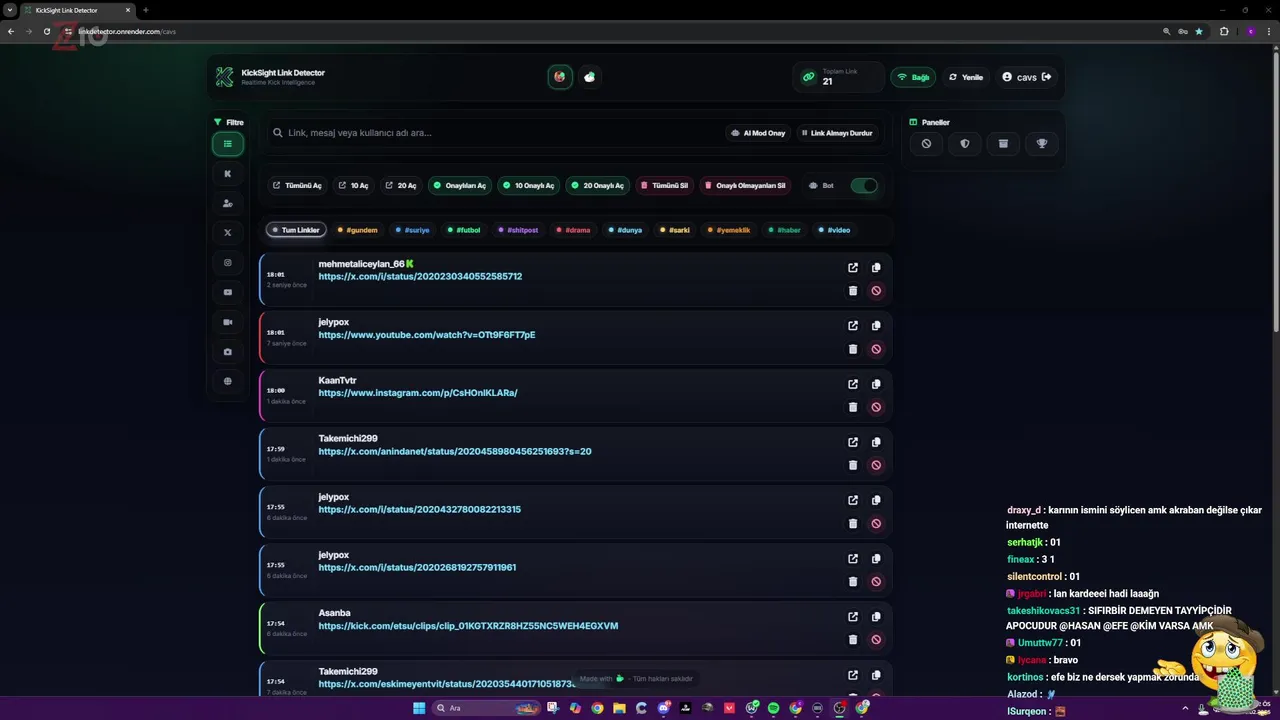Delete the Asanba kick clip entry
1280x720 pixels.
click(853, 640)
